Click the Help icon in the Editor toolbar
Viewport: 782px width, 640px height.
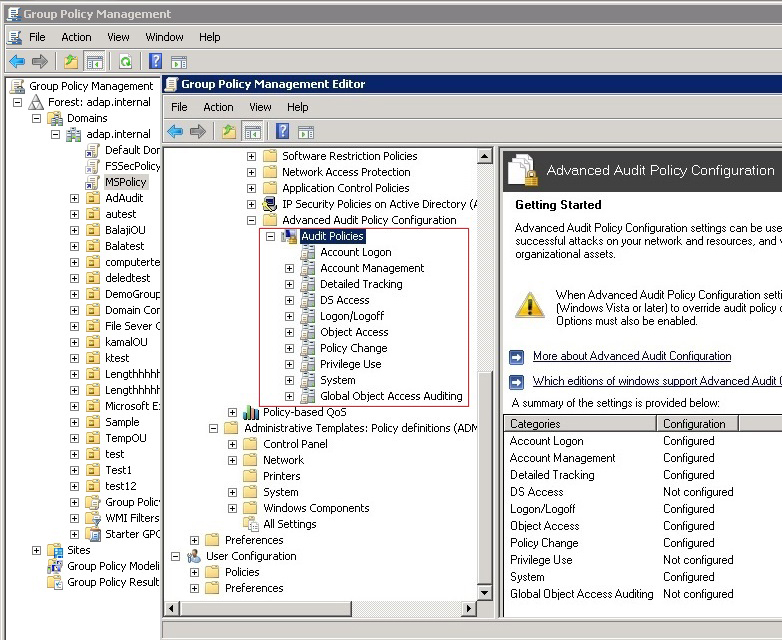[283, 131]
